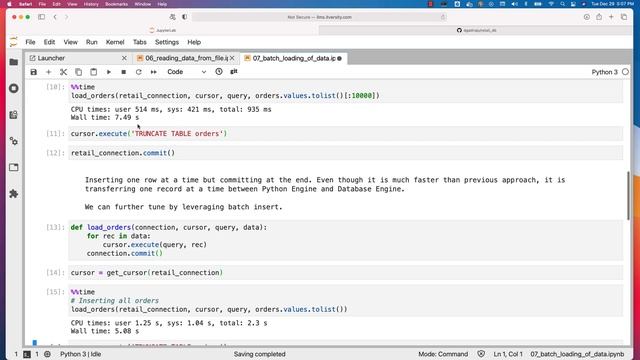Click the Ln 1, Col 1 status item
This screenshot has width=640, height=360.
508,354
